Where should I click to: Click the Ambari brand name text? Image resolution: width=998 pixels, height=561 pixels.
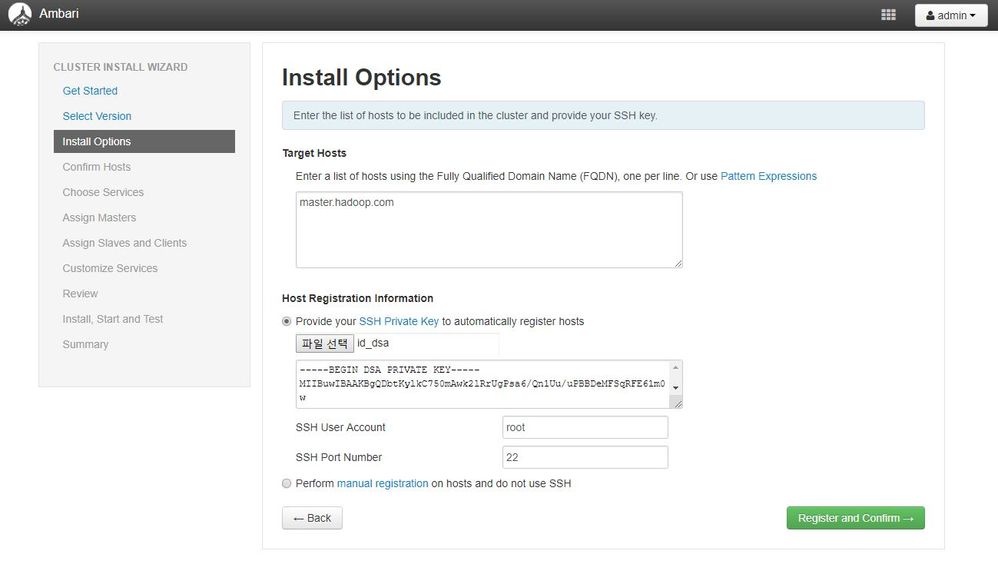coord(58,15)
